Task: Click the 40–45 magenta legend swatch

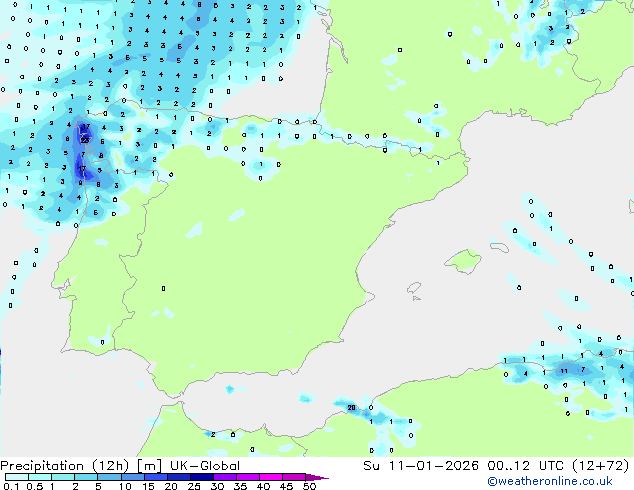Action: pos(271,477)
